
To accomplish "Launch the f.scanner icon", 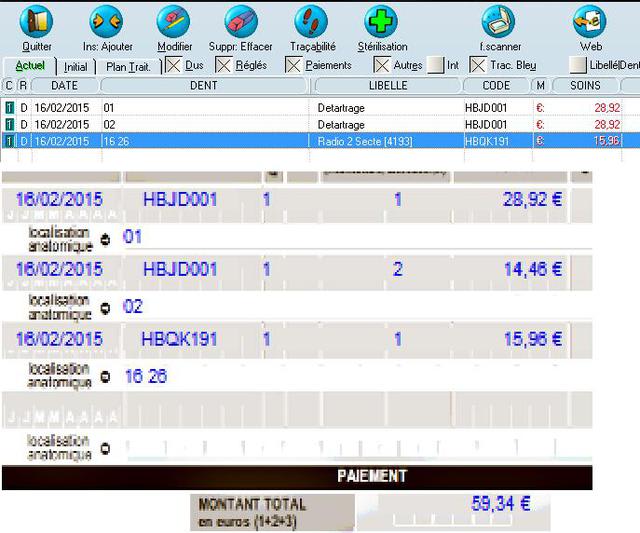I will 498,21.
